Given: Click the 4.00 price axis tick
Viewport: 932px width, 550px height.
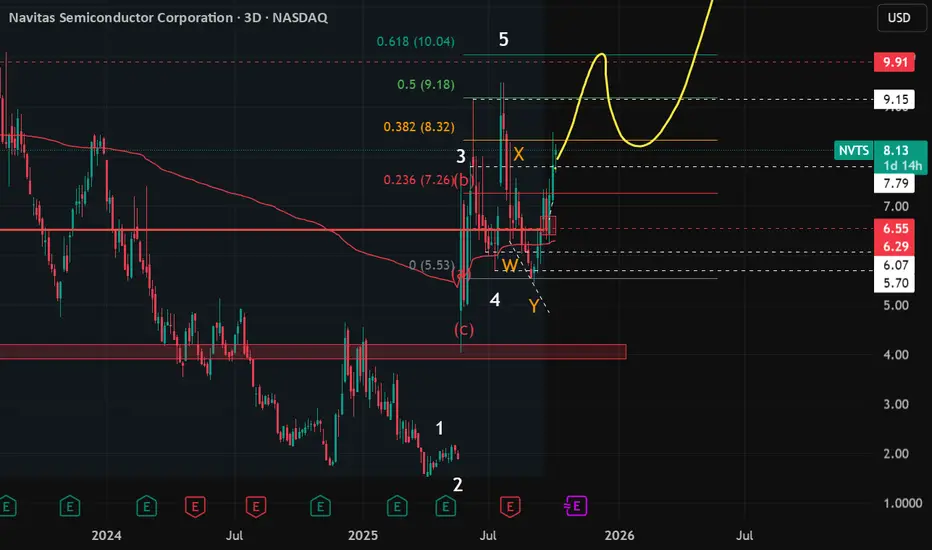Looking at the screenshot, I should click(896, 355).
